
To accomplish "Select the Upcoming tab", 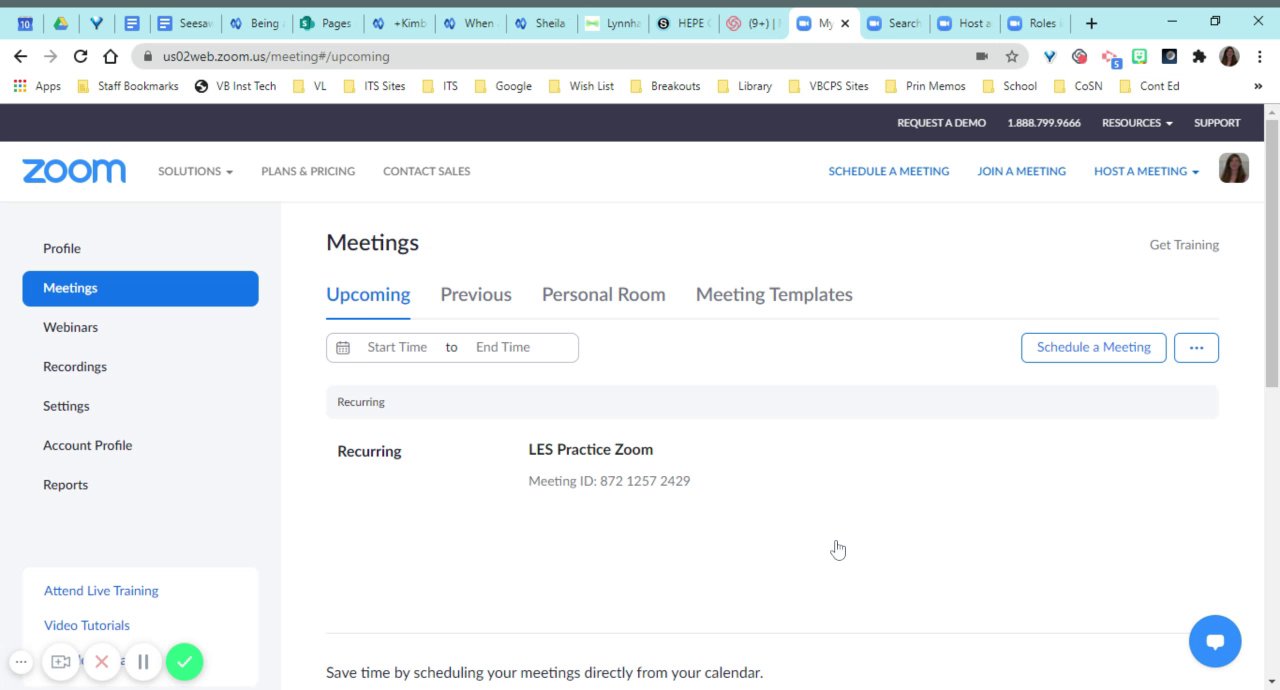I will (x=368, y=295).
